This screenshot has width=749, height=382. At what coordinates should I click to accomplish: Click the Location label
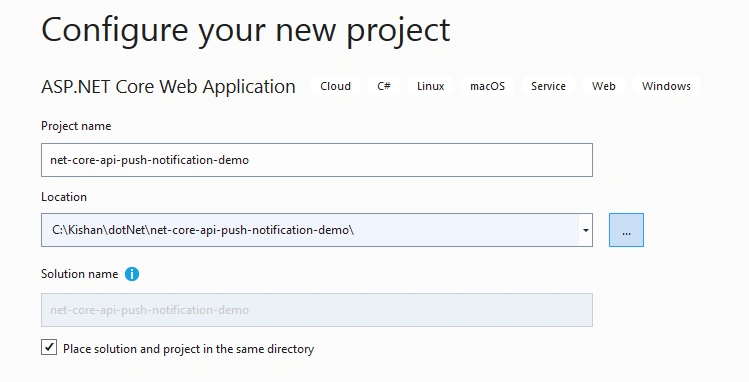click(64, 197)
